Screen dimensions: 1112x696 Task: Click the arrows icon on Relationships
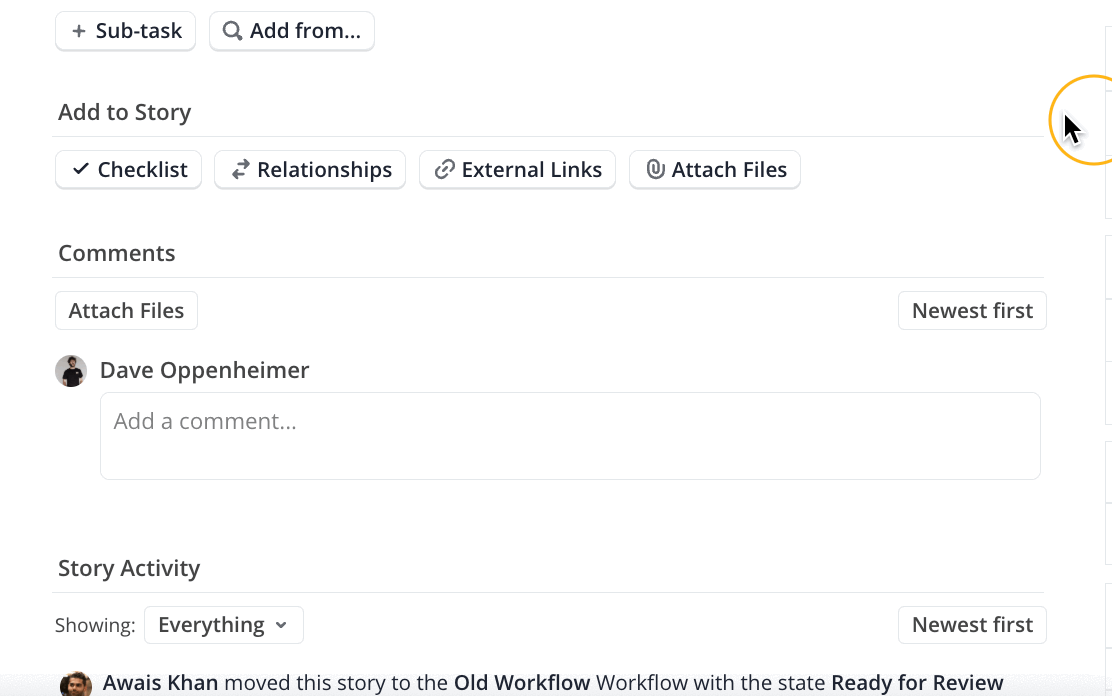click(x=240, y=170)
